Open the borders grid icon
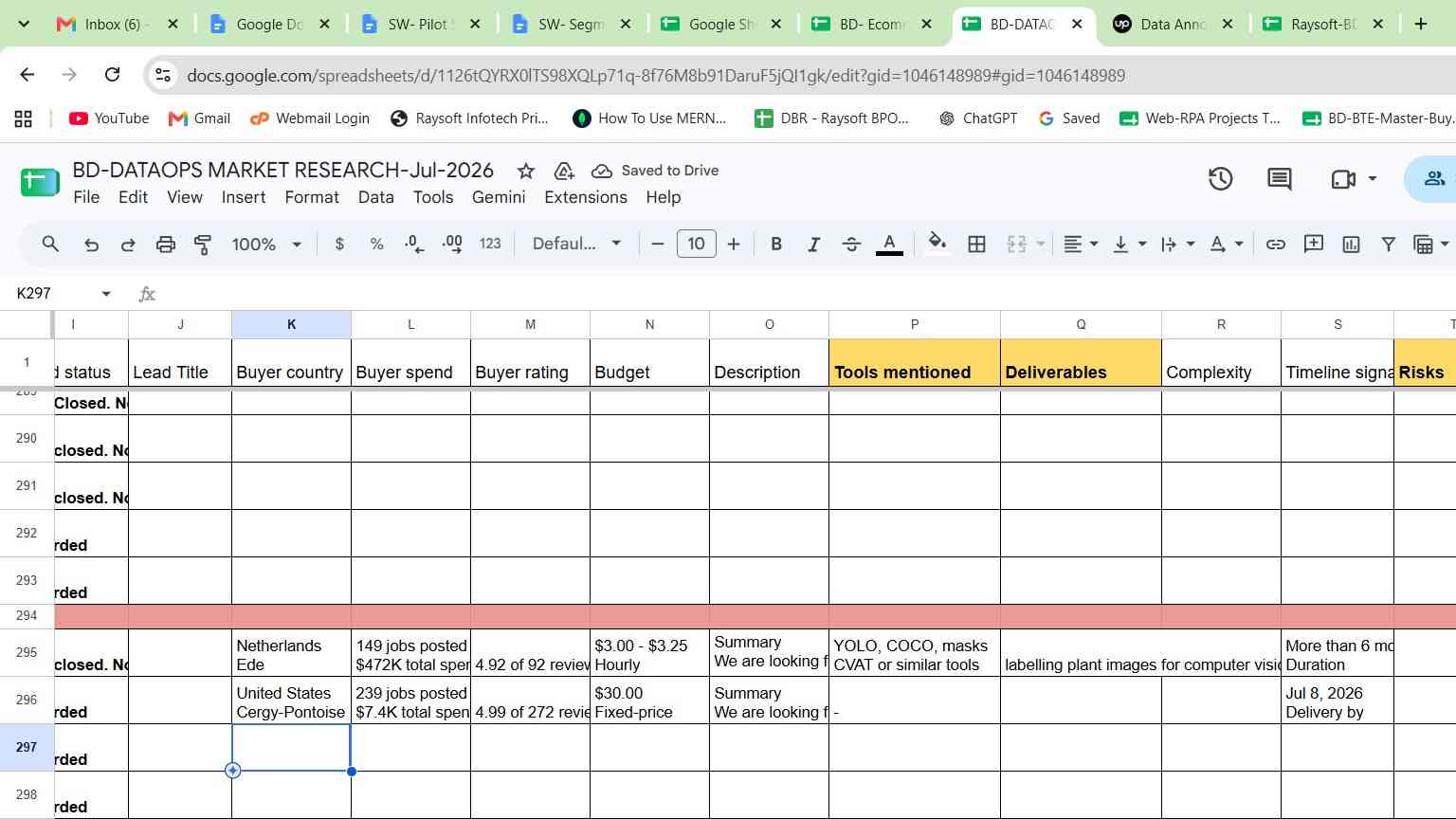Viewport: 1456px width, 819px height. [976, 245]
